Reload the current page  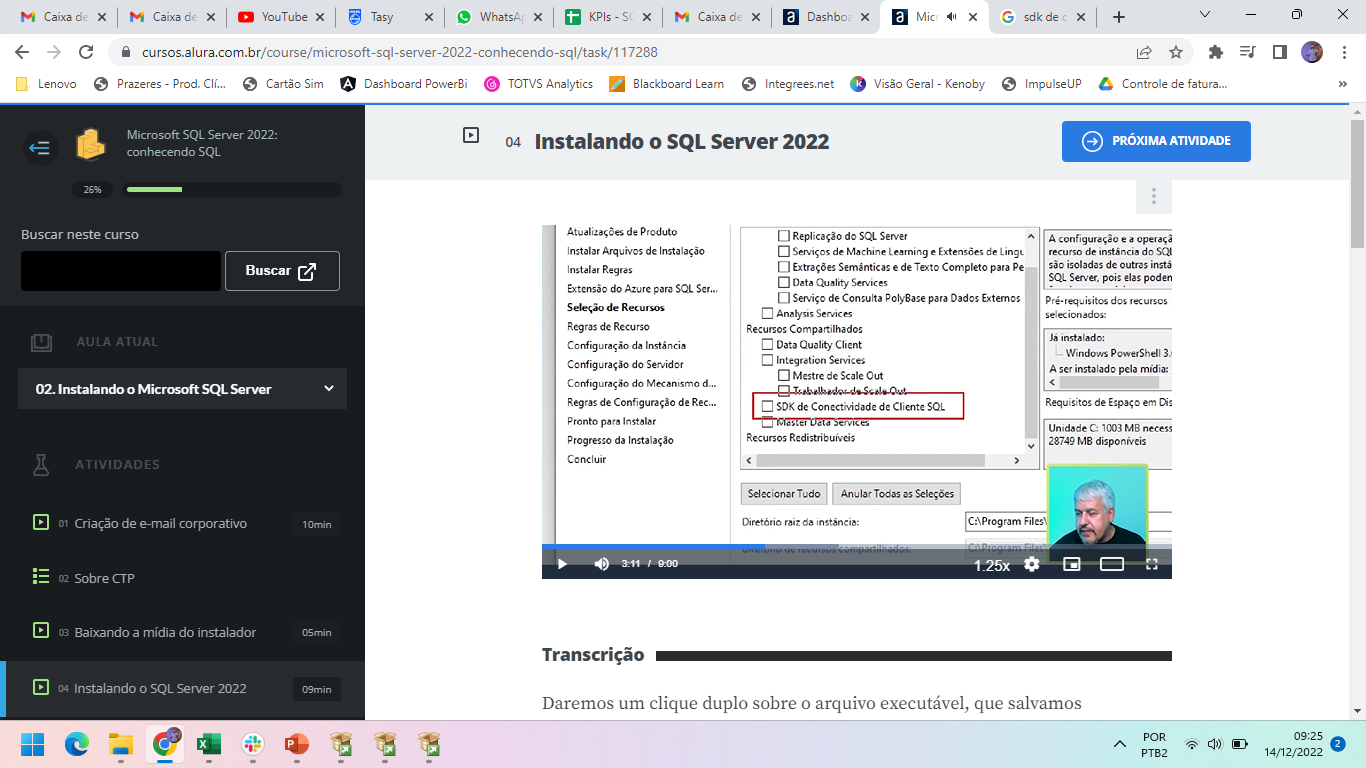(86, 52)
